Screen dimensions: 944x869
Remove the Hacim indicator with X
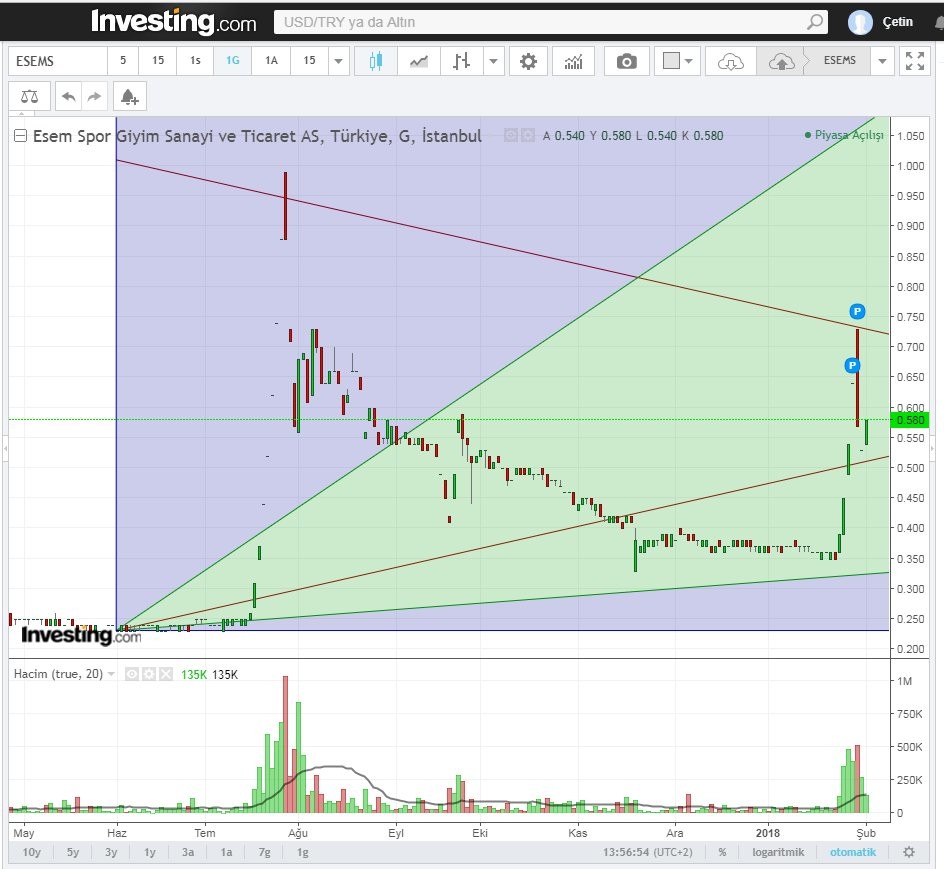tap(166, 674)
